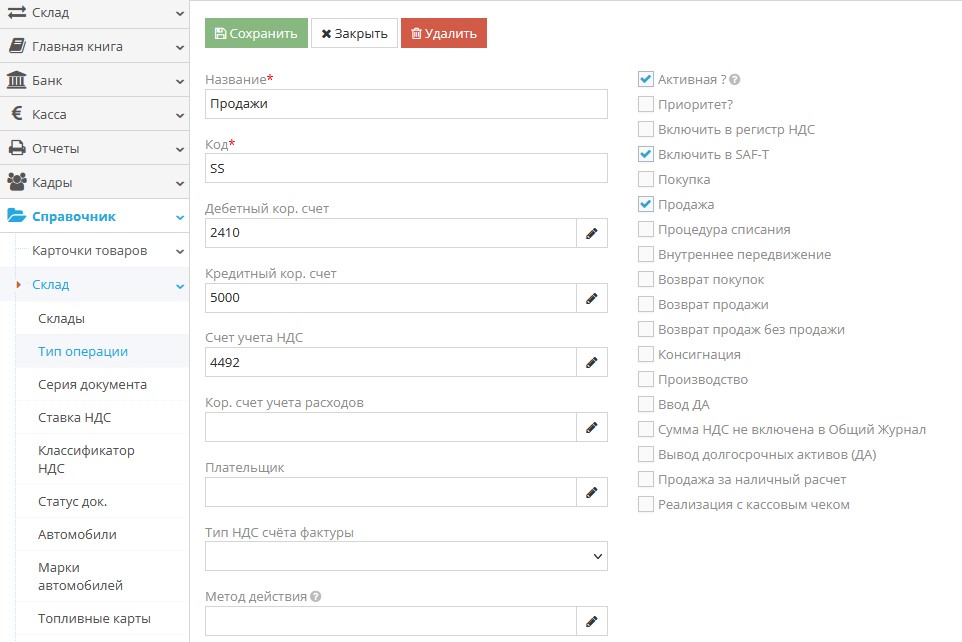
Task: Click pencil icon beside Кредитный кор. счет
Action: coord(592,298)
